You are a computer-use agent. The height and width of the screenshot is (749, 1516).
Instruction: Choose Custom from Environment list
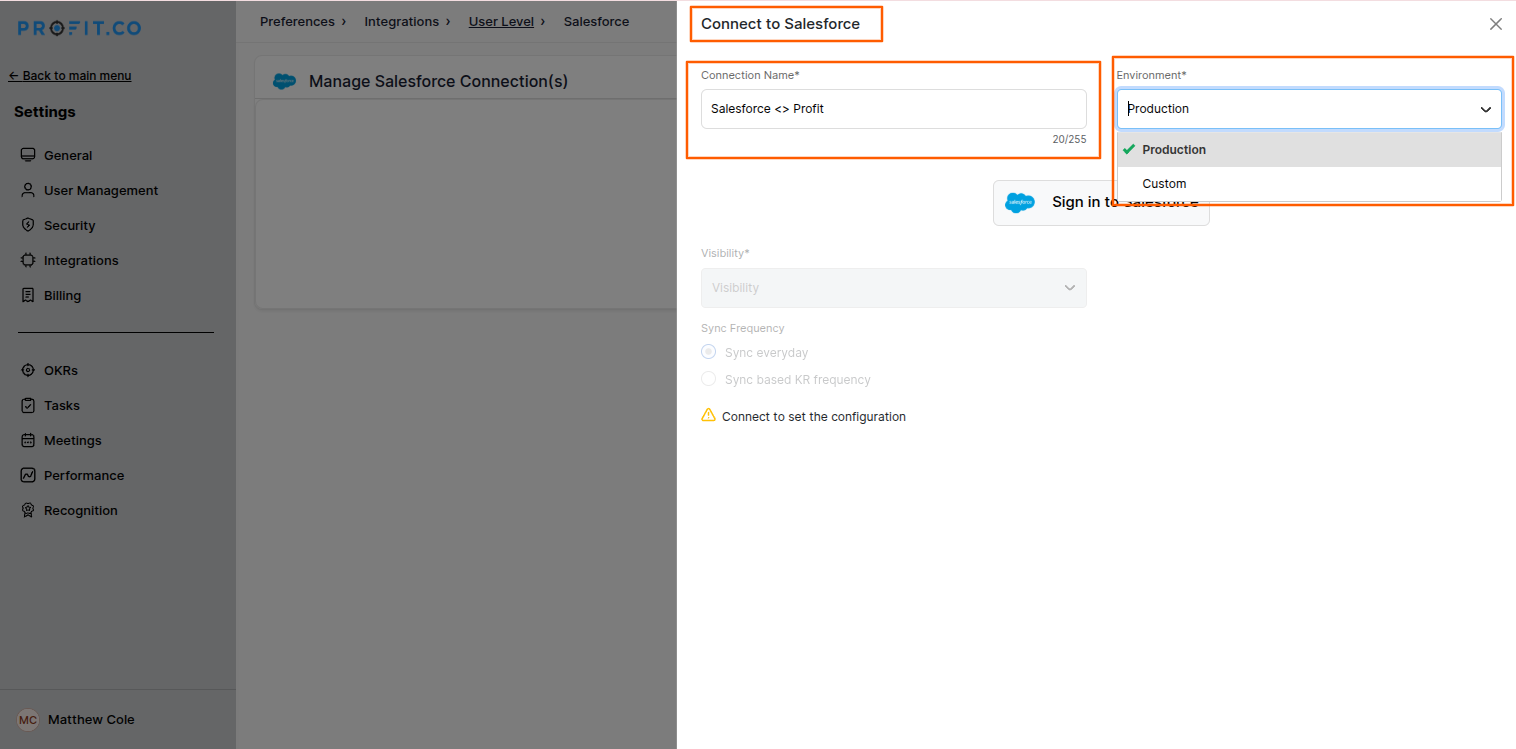tap(1309, 184)
